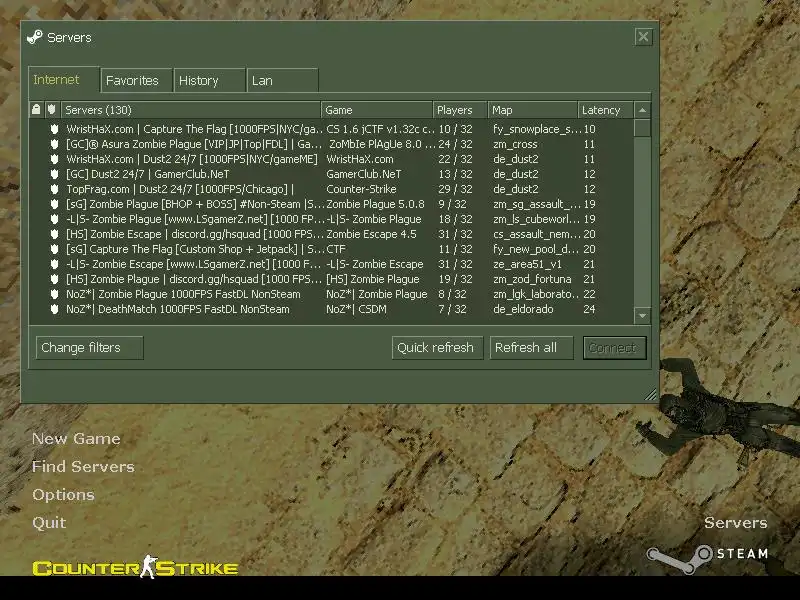Click shield icon of [sG] Capture The Flag row
The image size is (800, 600).
click(x=54, y=249)
